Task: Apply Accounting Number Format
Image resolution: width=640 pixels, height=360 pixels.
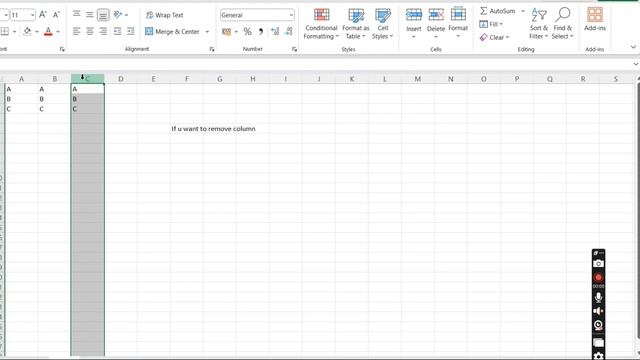Action: (x=227, y=31)
